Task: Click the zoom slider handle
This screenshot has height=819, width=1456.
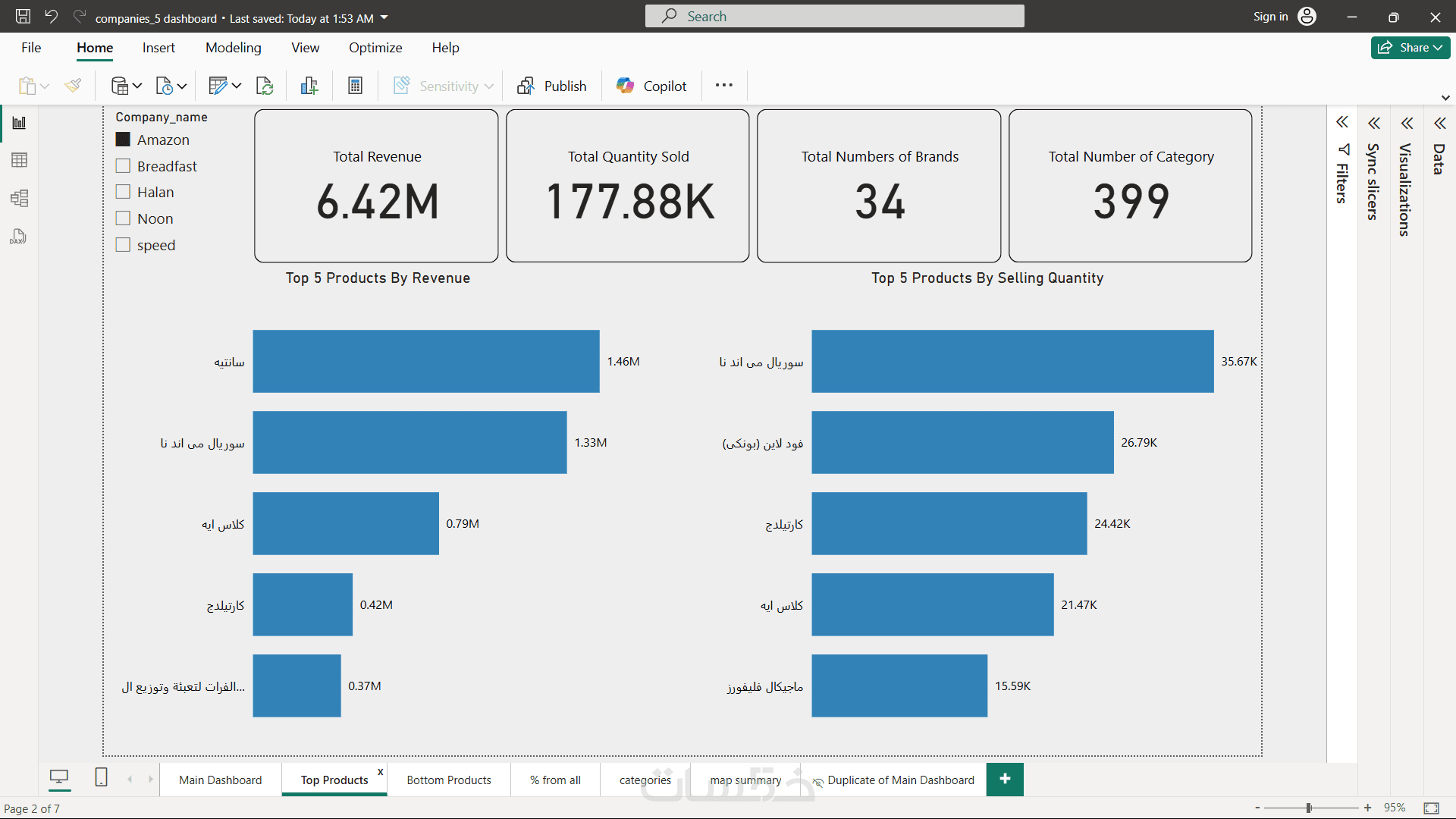Action: coord(1309,808)
